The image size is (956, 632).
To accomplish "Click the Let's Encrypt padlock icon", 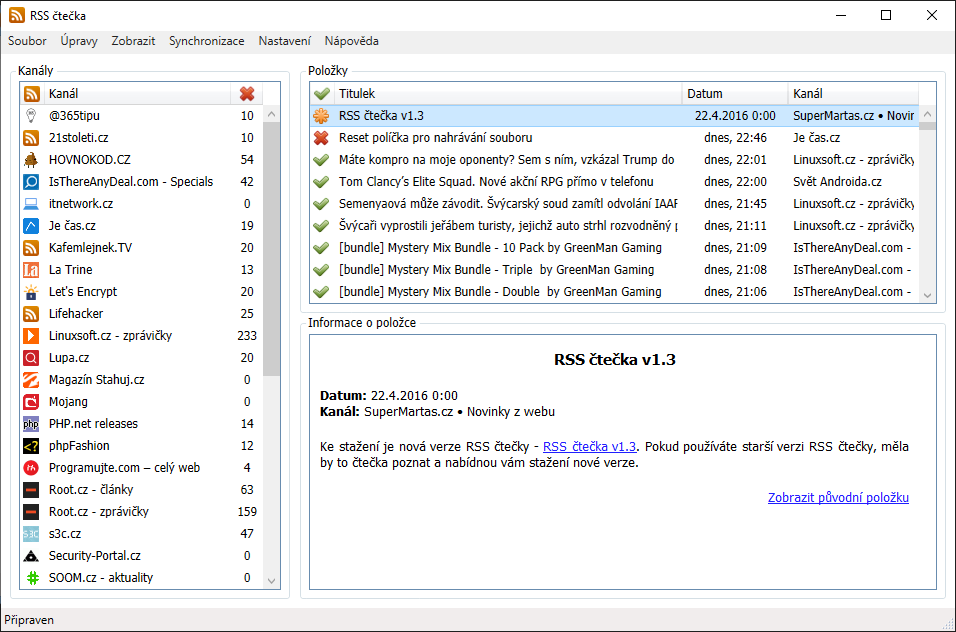I will pyautogui.click(x=31, y=292).
